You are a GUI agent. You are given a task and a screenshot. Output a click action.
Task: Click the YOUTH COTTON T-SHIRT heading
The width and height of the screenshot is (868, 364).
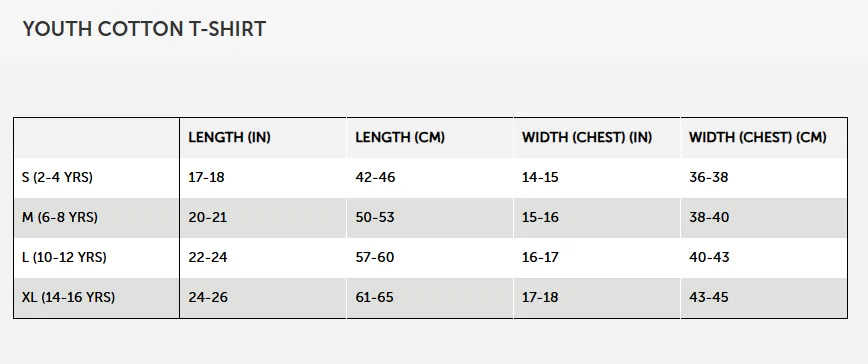(x=144, y=29)
